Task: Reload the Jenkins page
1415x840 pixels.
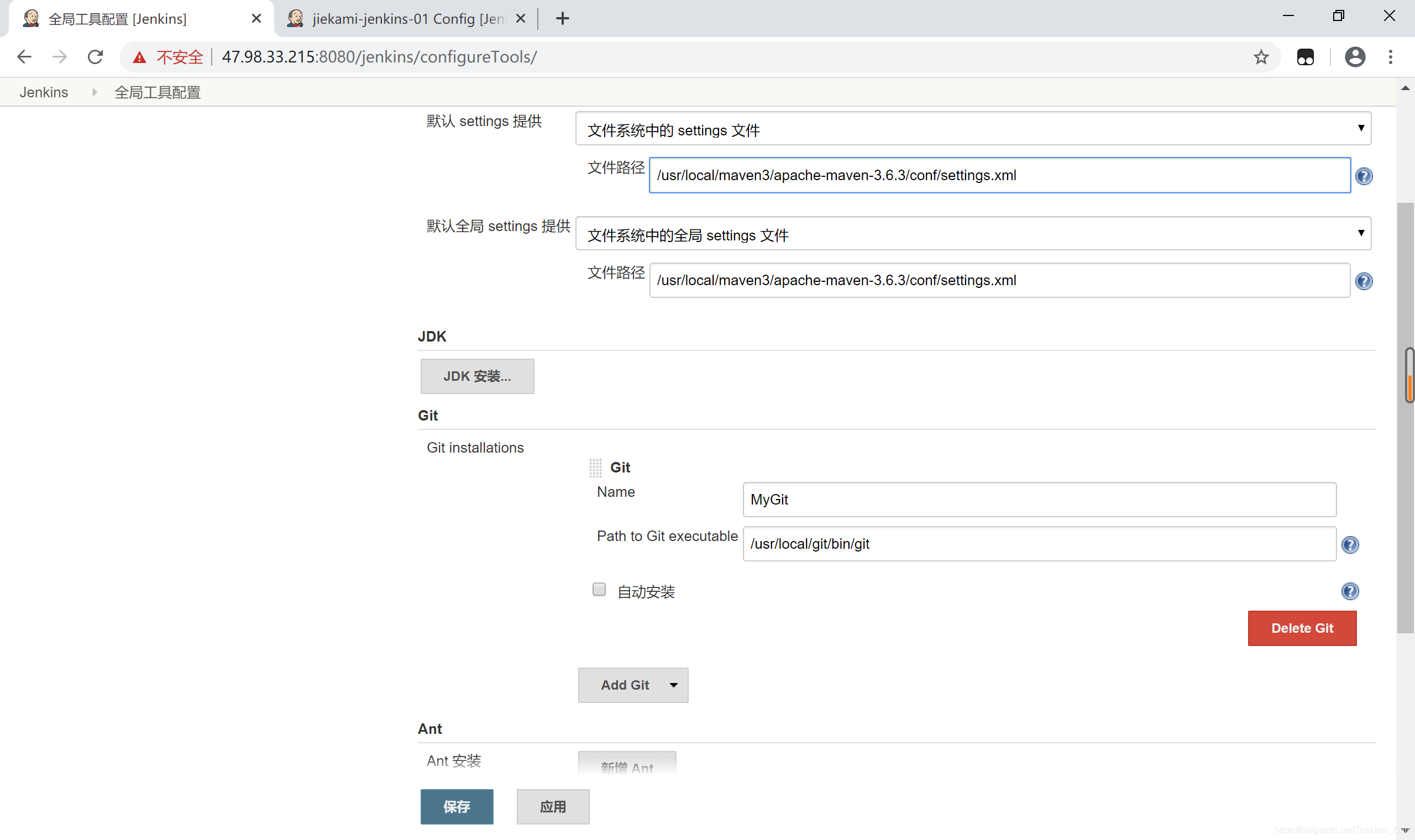Action: pyautogui.click(x=95, y=56)
